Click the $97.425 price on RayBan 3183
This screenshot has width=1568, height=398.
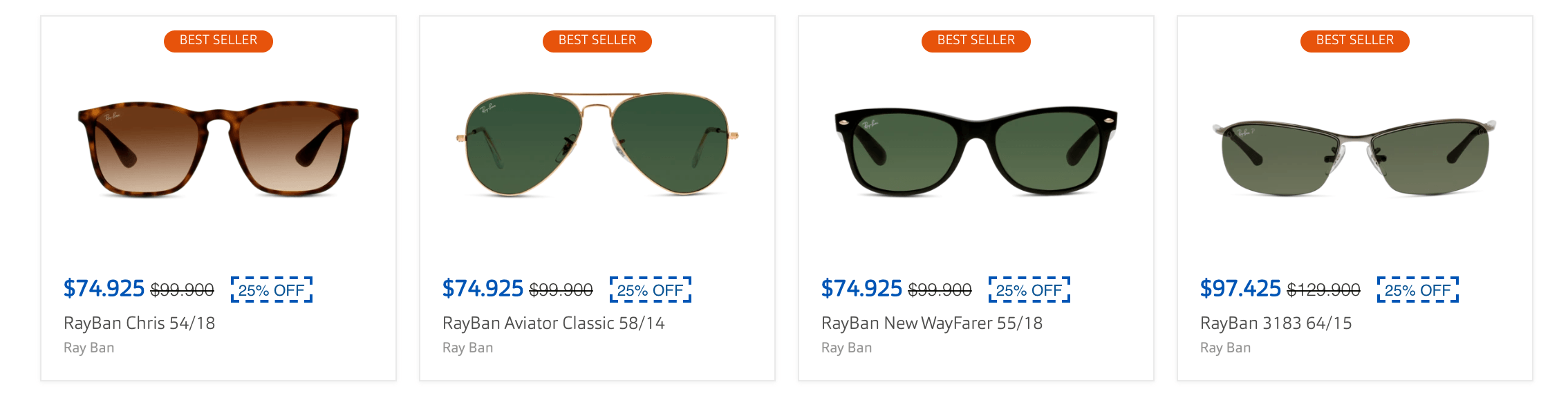[x=1240, y=289]
